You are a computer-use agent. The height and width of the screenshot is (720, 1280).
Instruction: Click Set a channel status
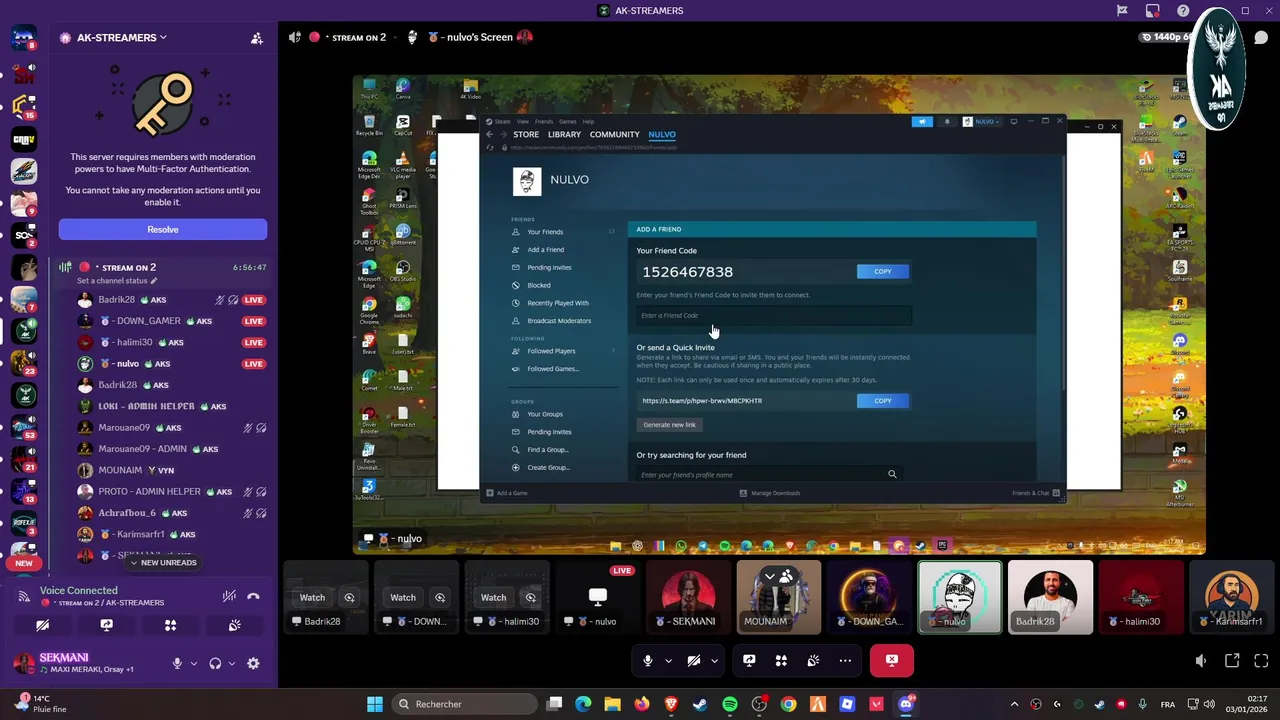[x=117, y=281]
